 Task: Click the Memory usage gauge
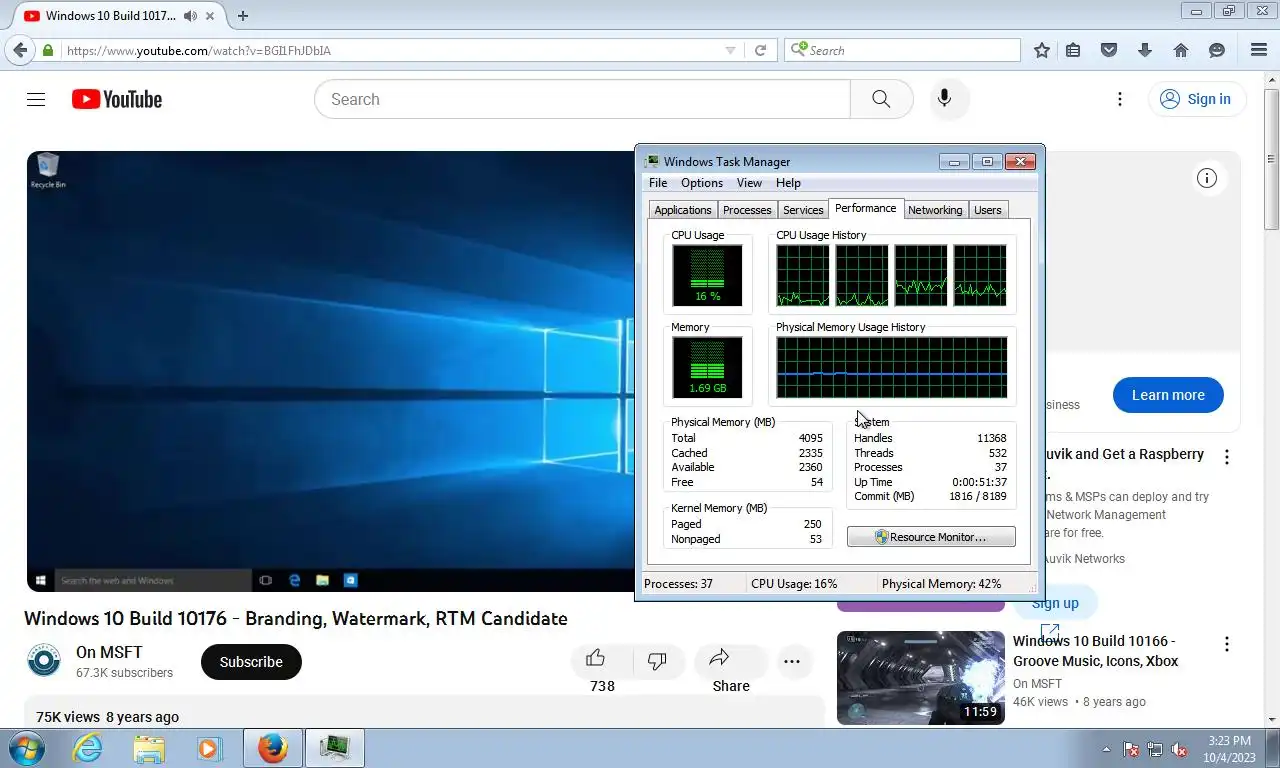707,367
